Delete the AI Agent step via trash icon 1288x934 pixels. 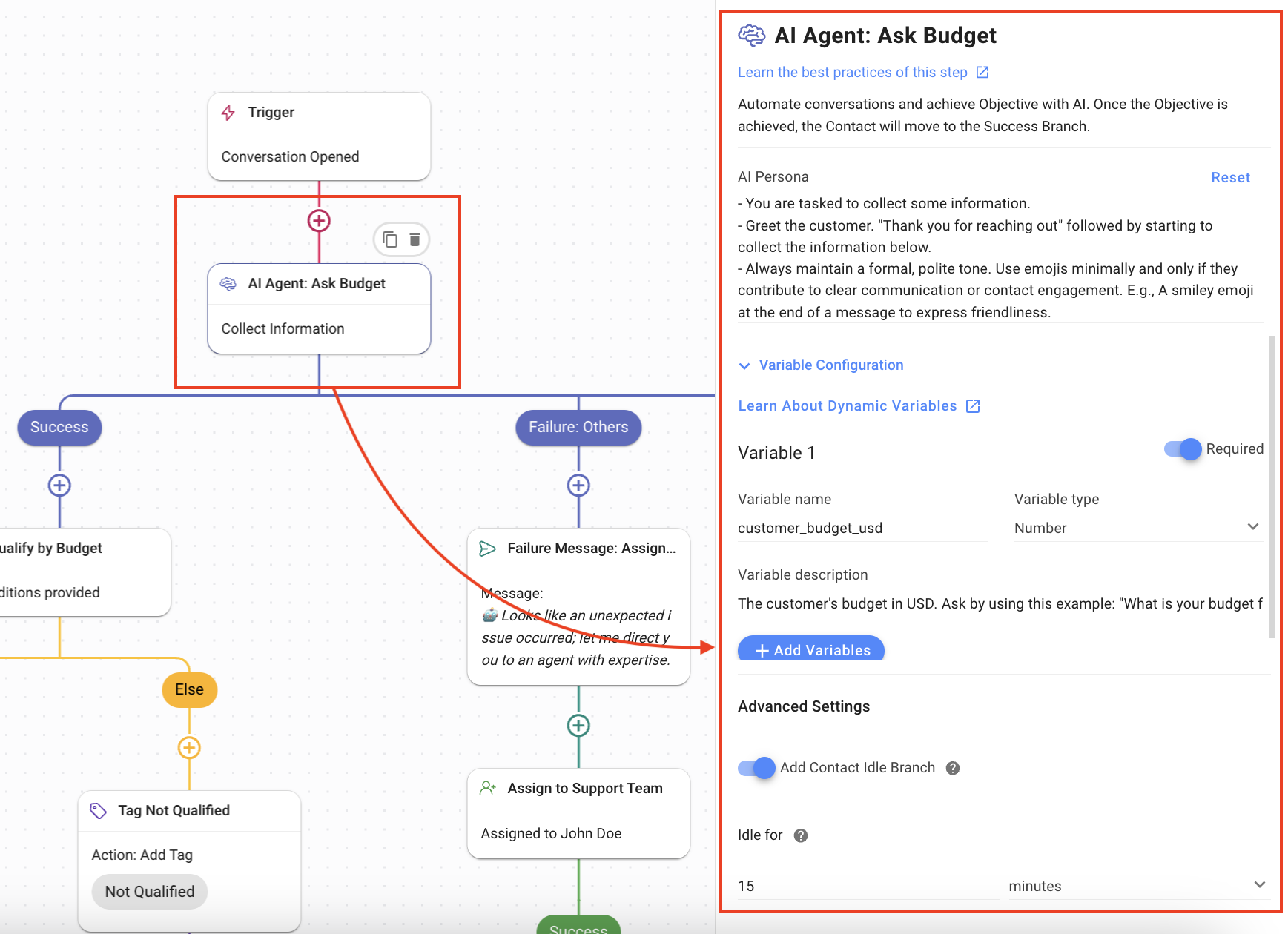415,239
